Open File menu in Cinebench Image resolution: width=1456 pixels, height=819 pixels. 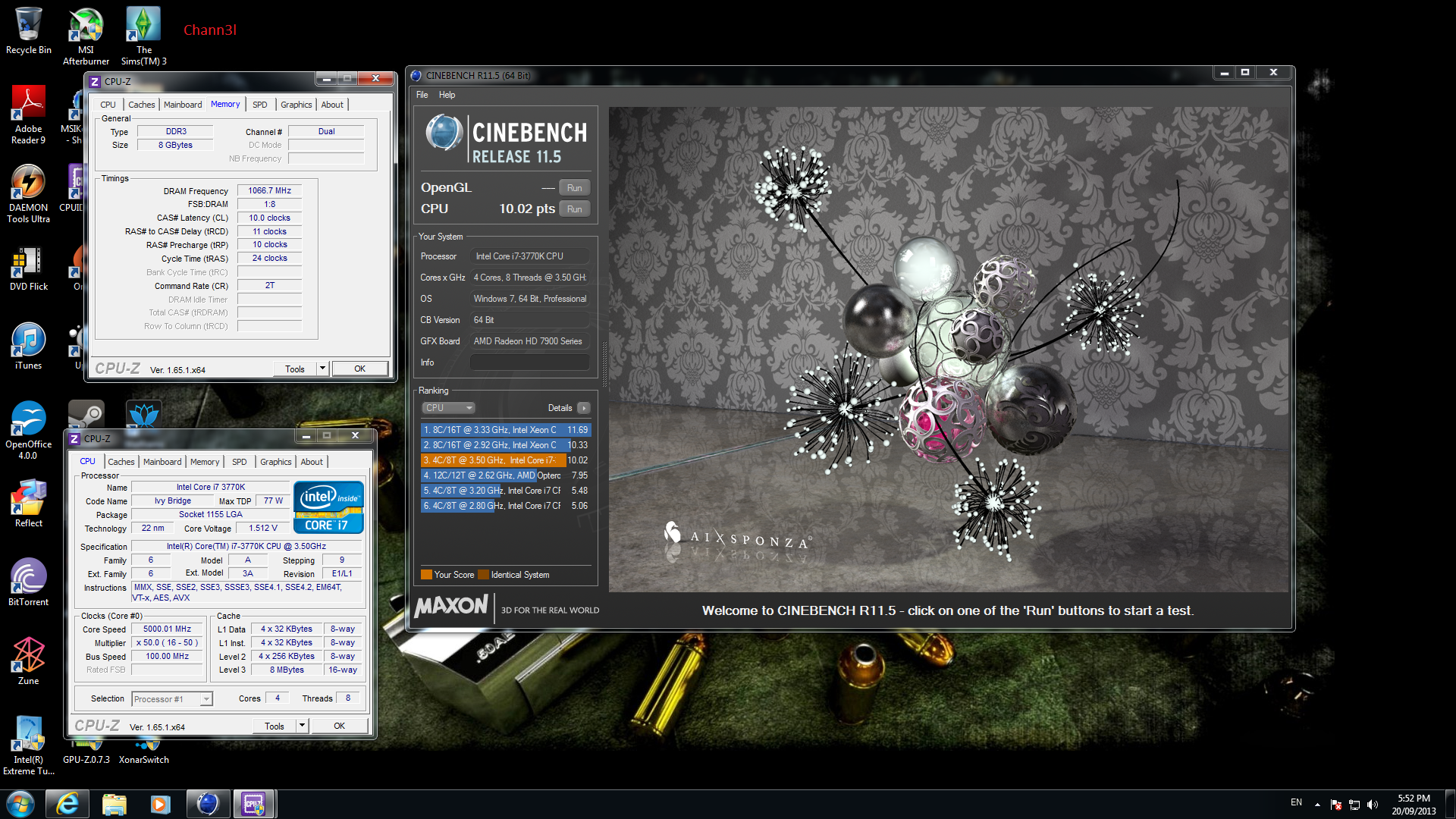pos(422,95)
